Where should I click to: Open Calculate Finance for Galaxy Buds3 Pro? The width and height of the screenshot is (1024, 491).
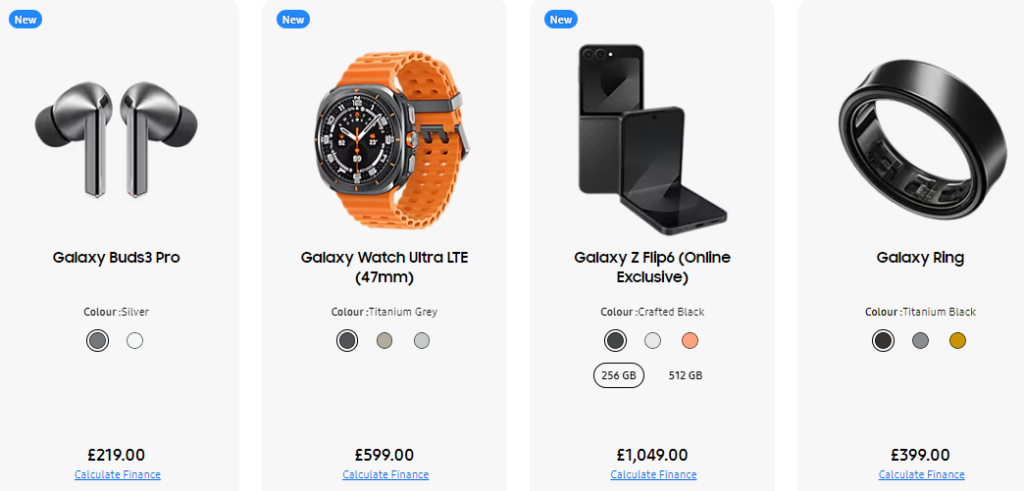click(x=117, y=475)
